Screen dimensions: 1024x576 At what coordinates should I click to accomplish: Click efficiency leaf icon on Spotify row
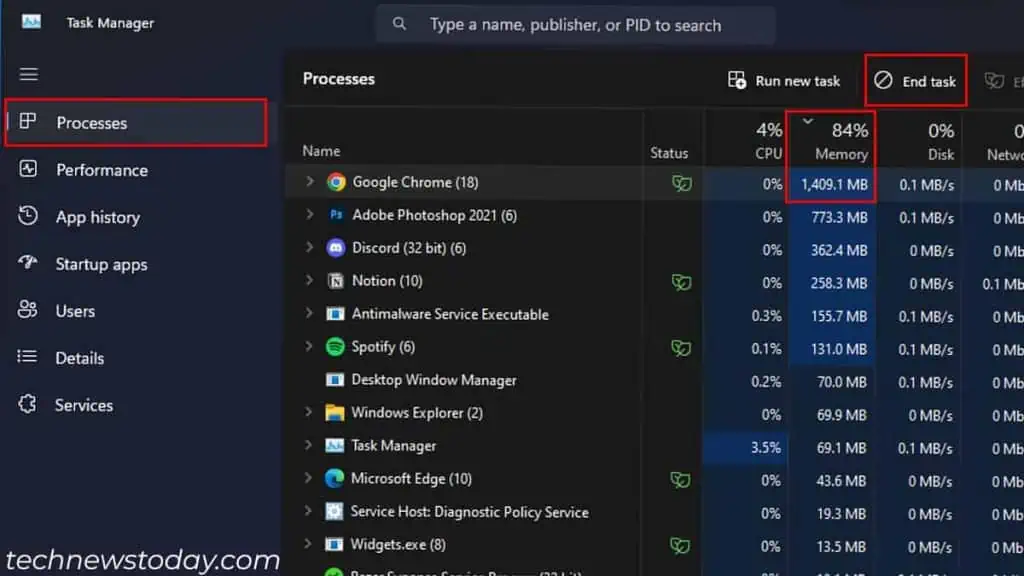click(680, 348)
